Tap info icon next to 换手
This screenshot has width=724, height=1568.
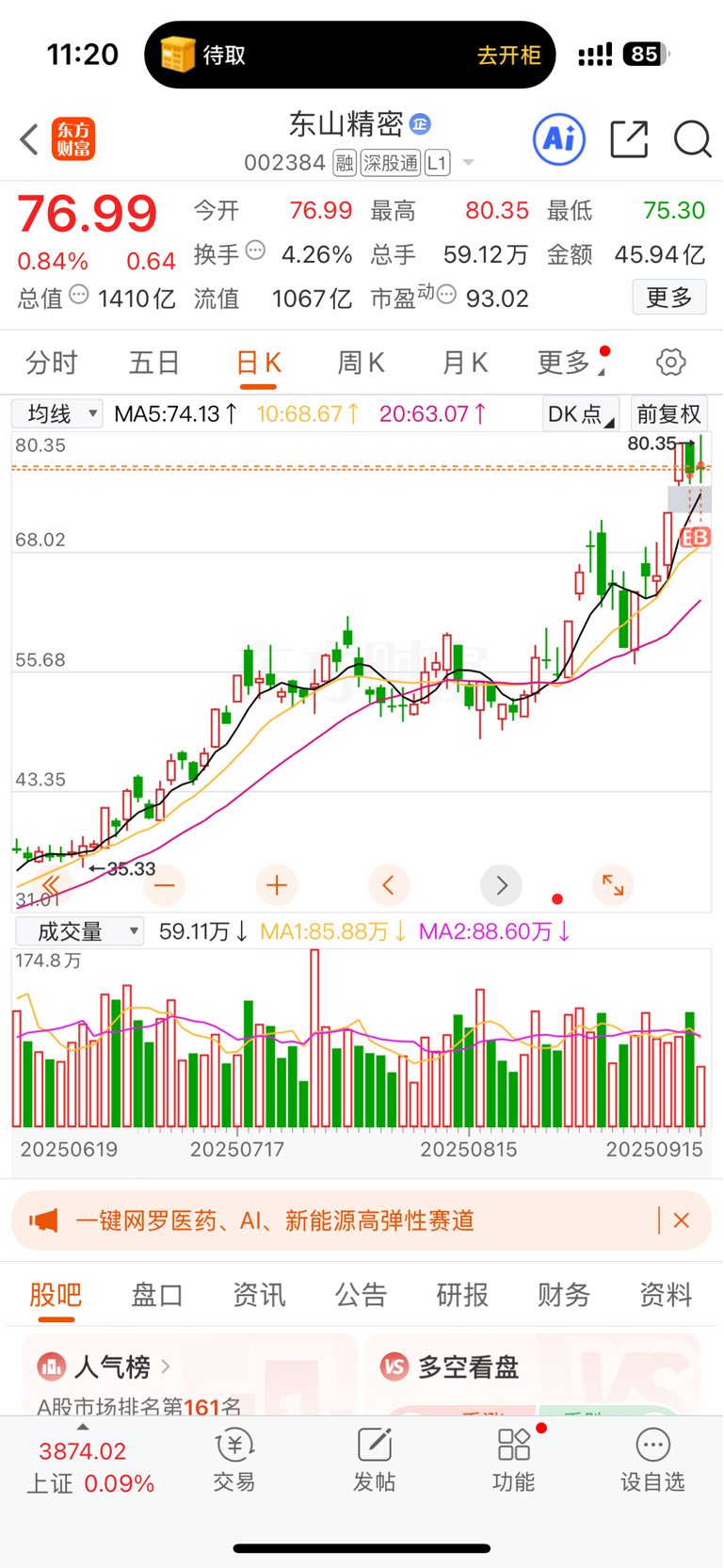[255, 251]
